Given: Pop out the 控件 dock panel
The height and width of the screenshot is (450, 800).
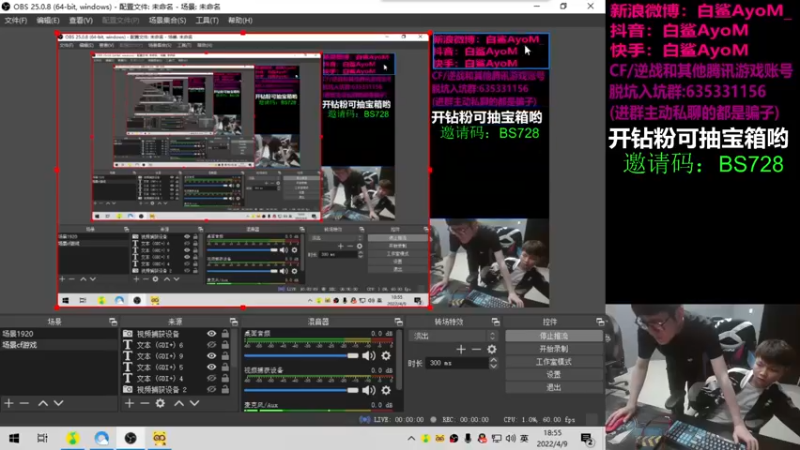Looking at the screenshot, I should [600, 322].
